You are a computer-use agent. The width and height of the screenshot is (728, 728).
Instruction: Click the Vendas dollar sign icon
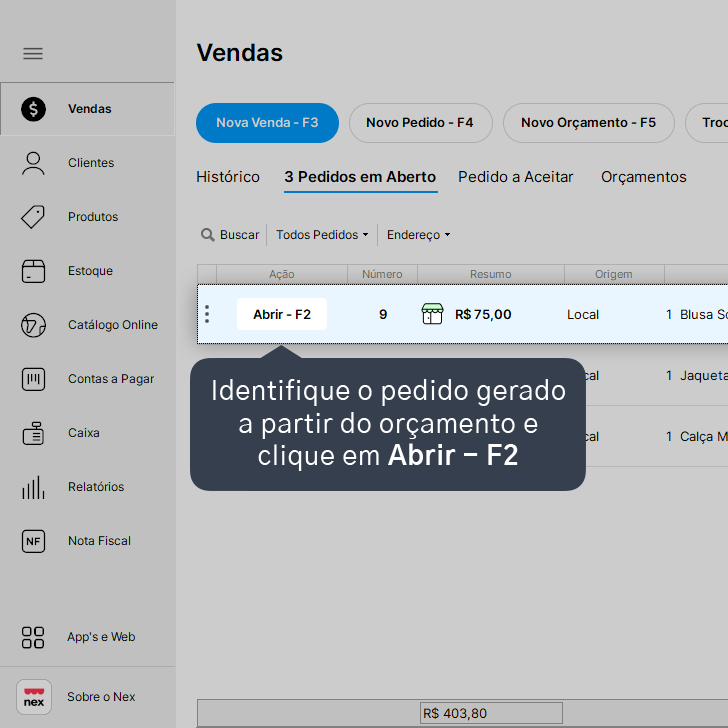33,109
